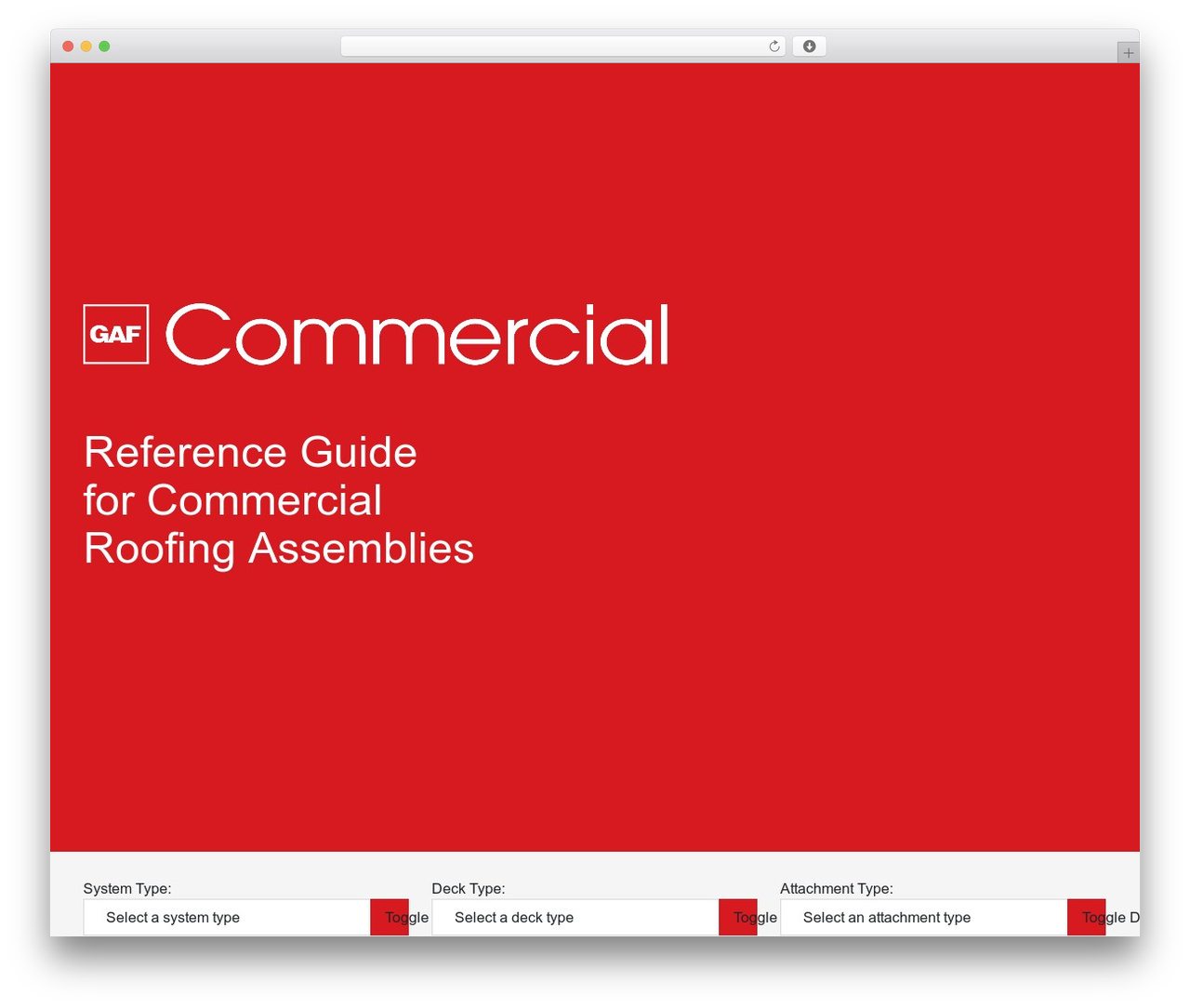Open the Deck Type dropdown
Image resolution: width=1190 pixels, height=1008 pixels.
tap(575, 917)
